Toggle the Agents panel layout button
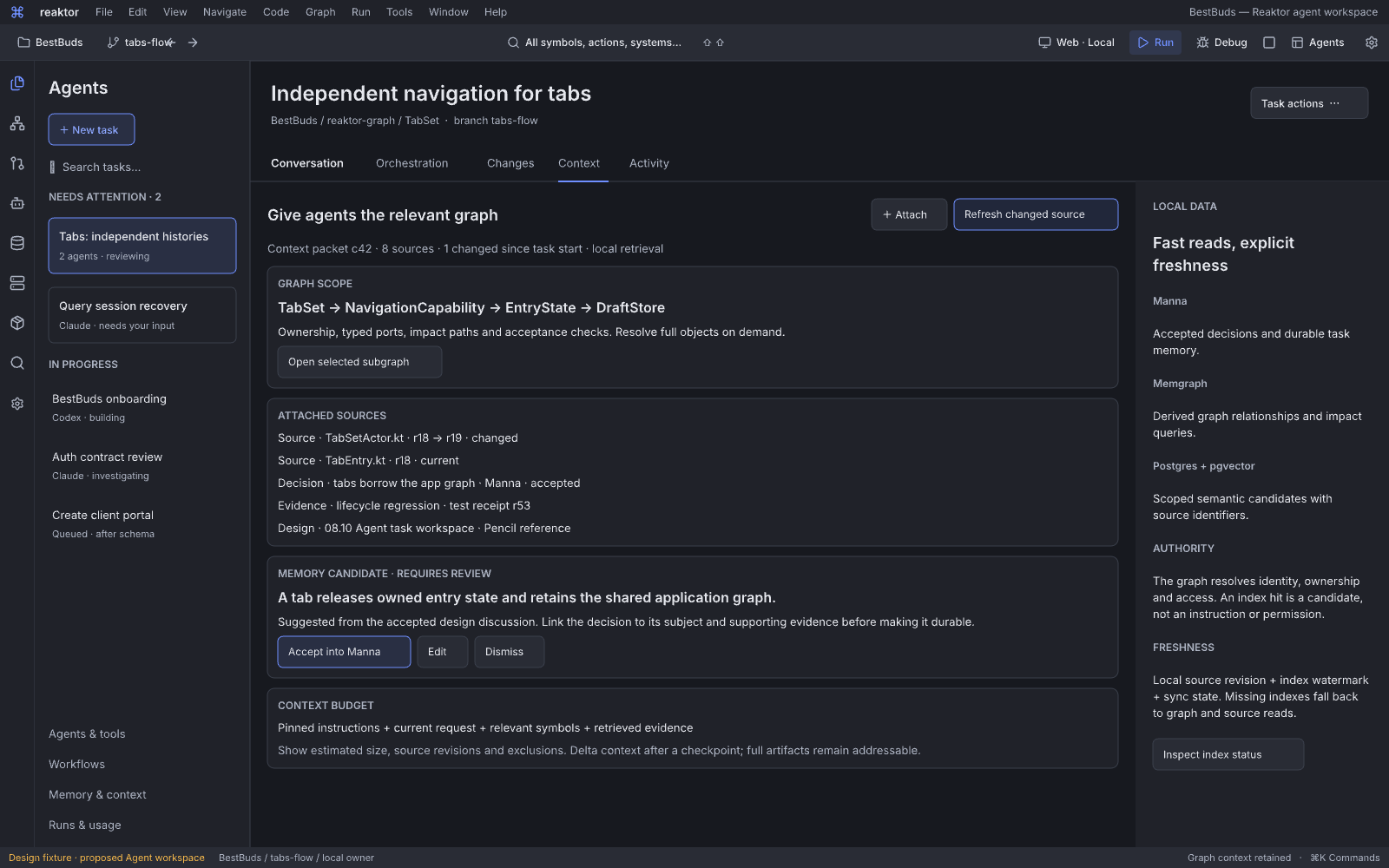This screenshot has width=1389, height=868. tap(1318, 43)
